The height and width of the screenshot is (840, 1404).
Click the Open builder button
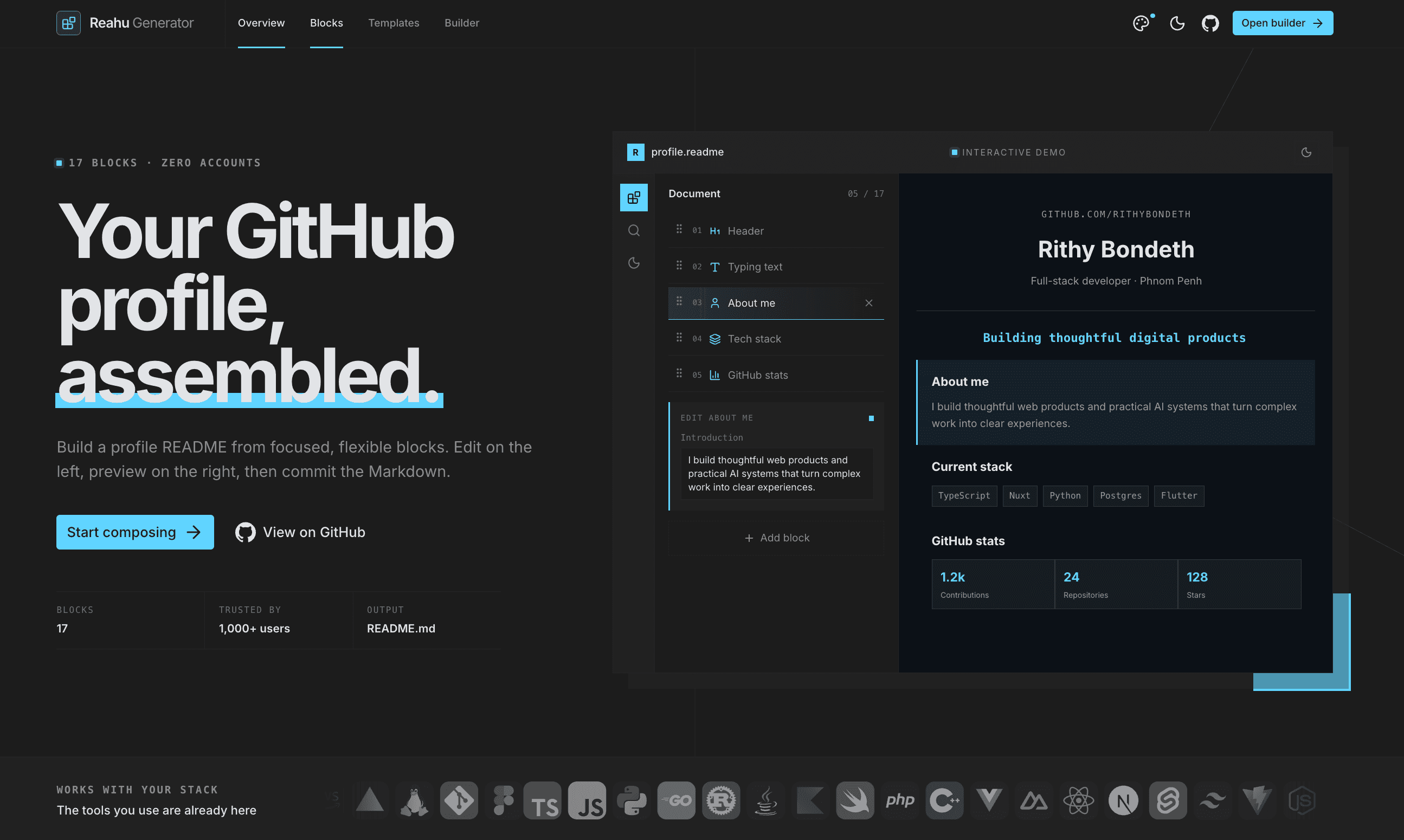click(1282, 23)
